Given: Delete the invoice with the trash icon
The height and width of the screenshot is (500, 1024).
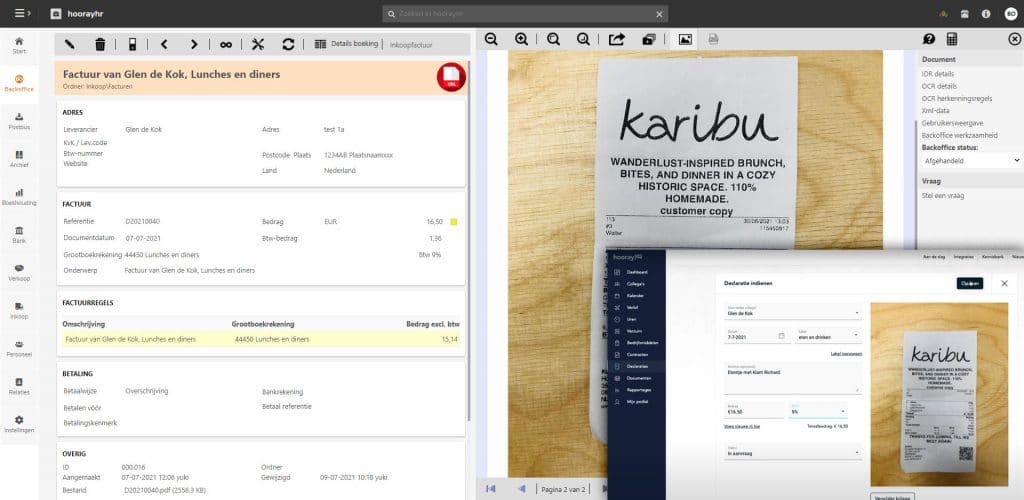Looking at the screenshot, I should click(100, 44).
